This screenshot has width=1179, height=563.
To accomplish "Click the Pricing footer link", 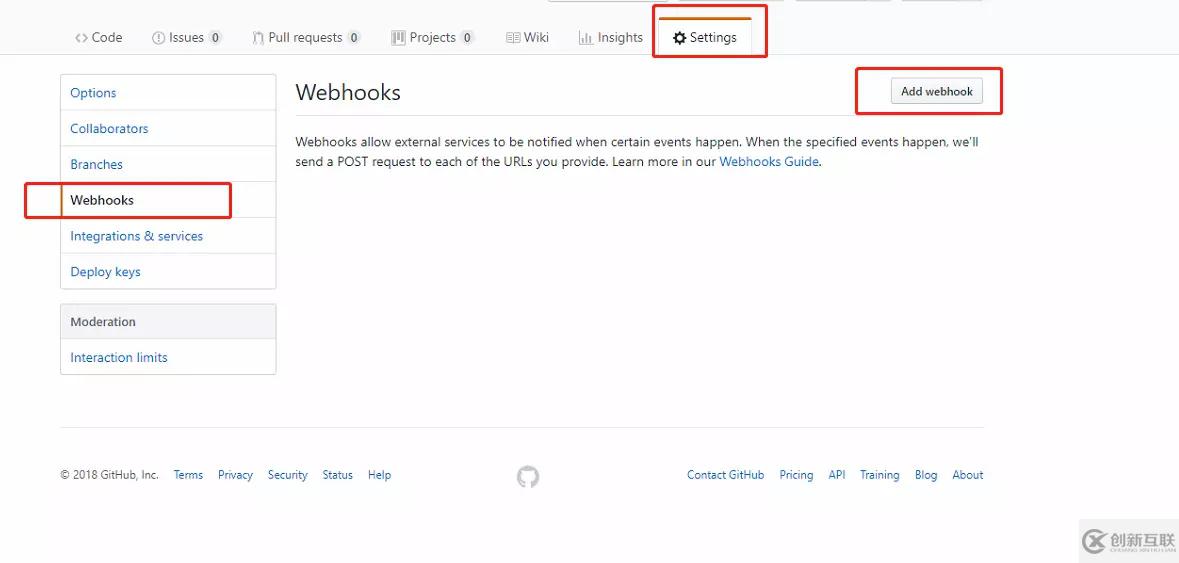I will [796, 475].
